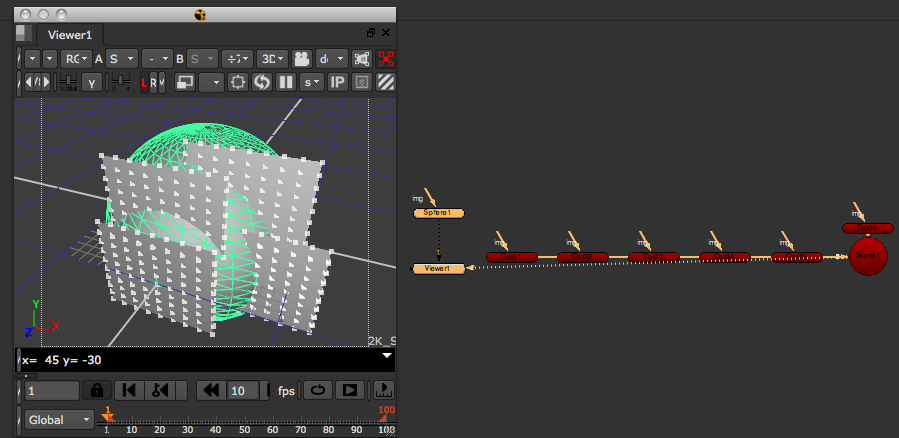This screenshot has width=899, height=438.
Task: Toggle the frame range lock
Action: (96, 390)
